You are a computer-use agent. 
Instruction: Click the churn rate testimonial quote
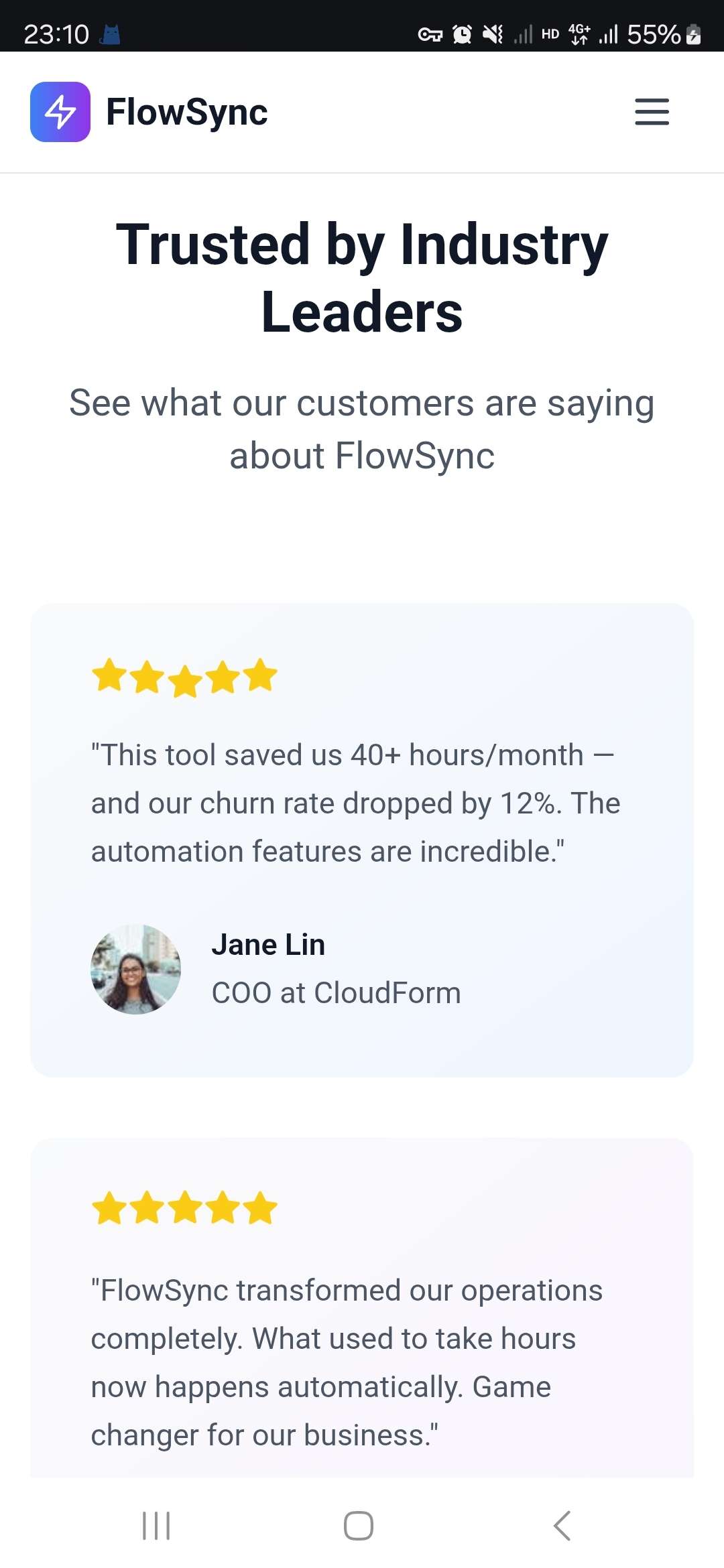tap(356, 803)
